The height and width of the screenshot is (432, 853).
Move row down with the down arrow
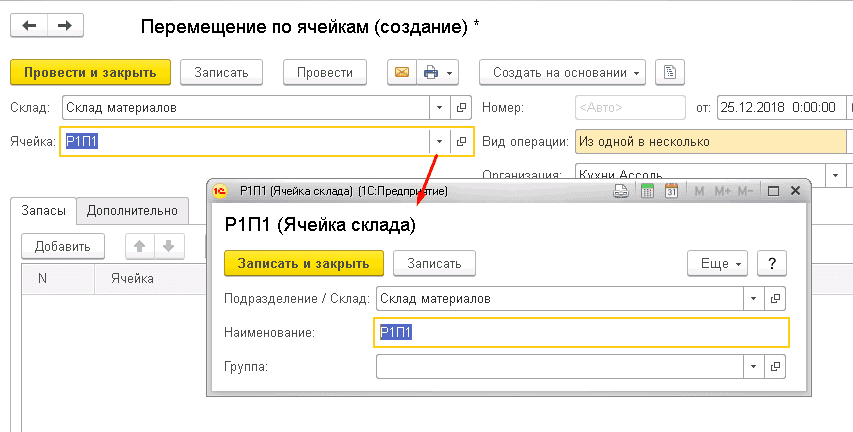pos(169,246)
